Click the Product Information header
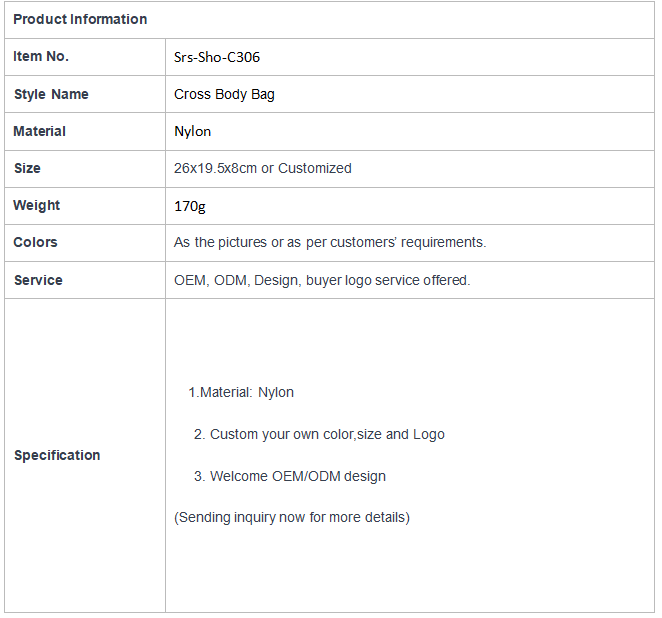 click(80, 19)
